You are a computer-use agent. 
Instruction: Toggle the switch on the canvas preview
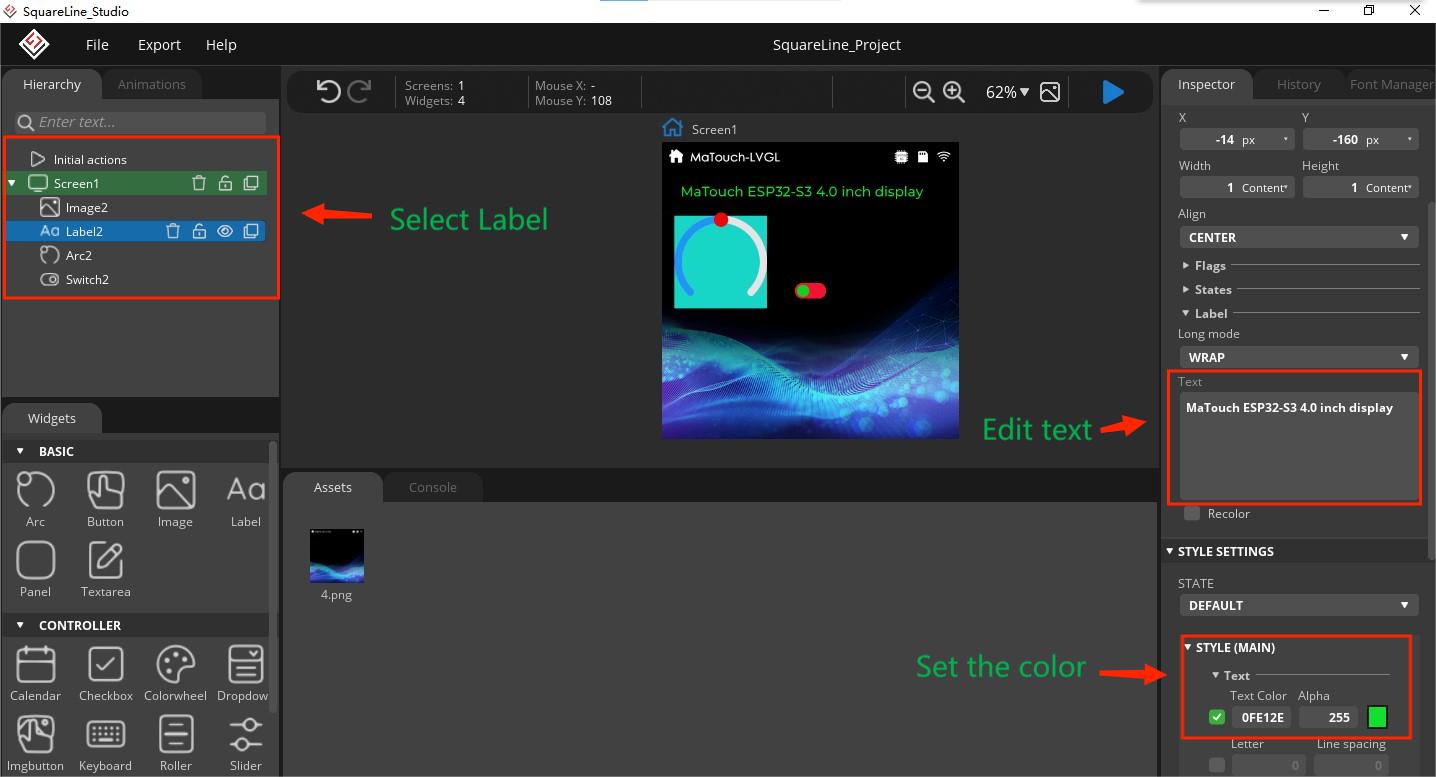(x=810, y=291)
